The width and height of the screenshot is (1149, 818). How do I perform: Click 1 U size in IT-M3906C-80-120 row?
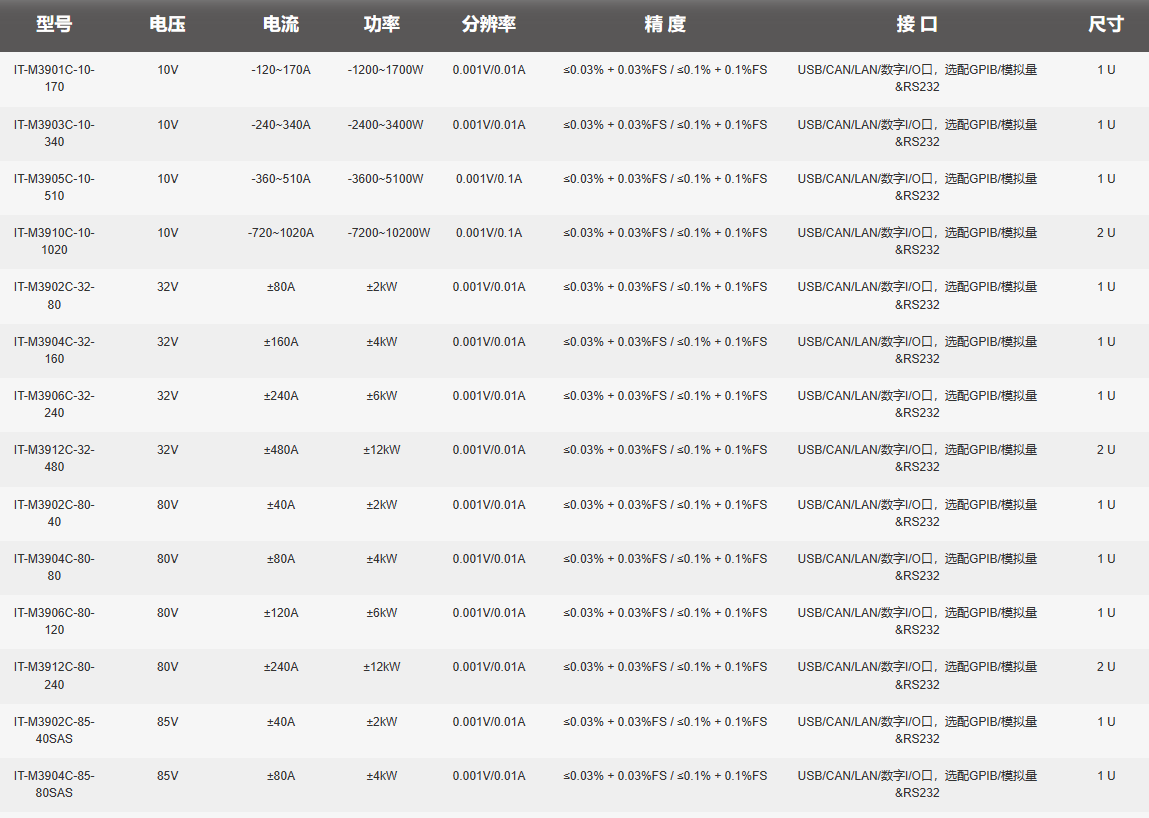click(x=1106, y=613)
